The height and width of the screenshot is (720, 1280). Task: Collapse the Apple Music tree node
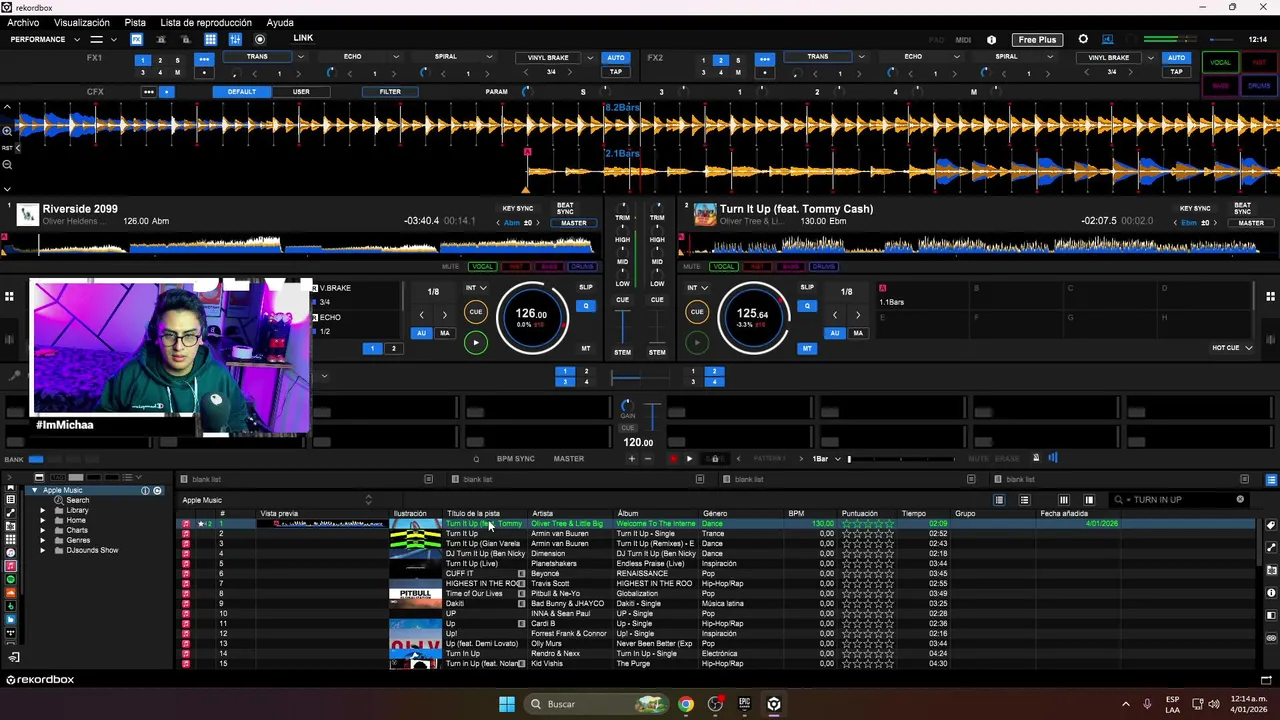[x=34, y=491]
